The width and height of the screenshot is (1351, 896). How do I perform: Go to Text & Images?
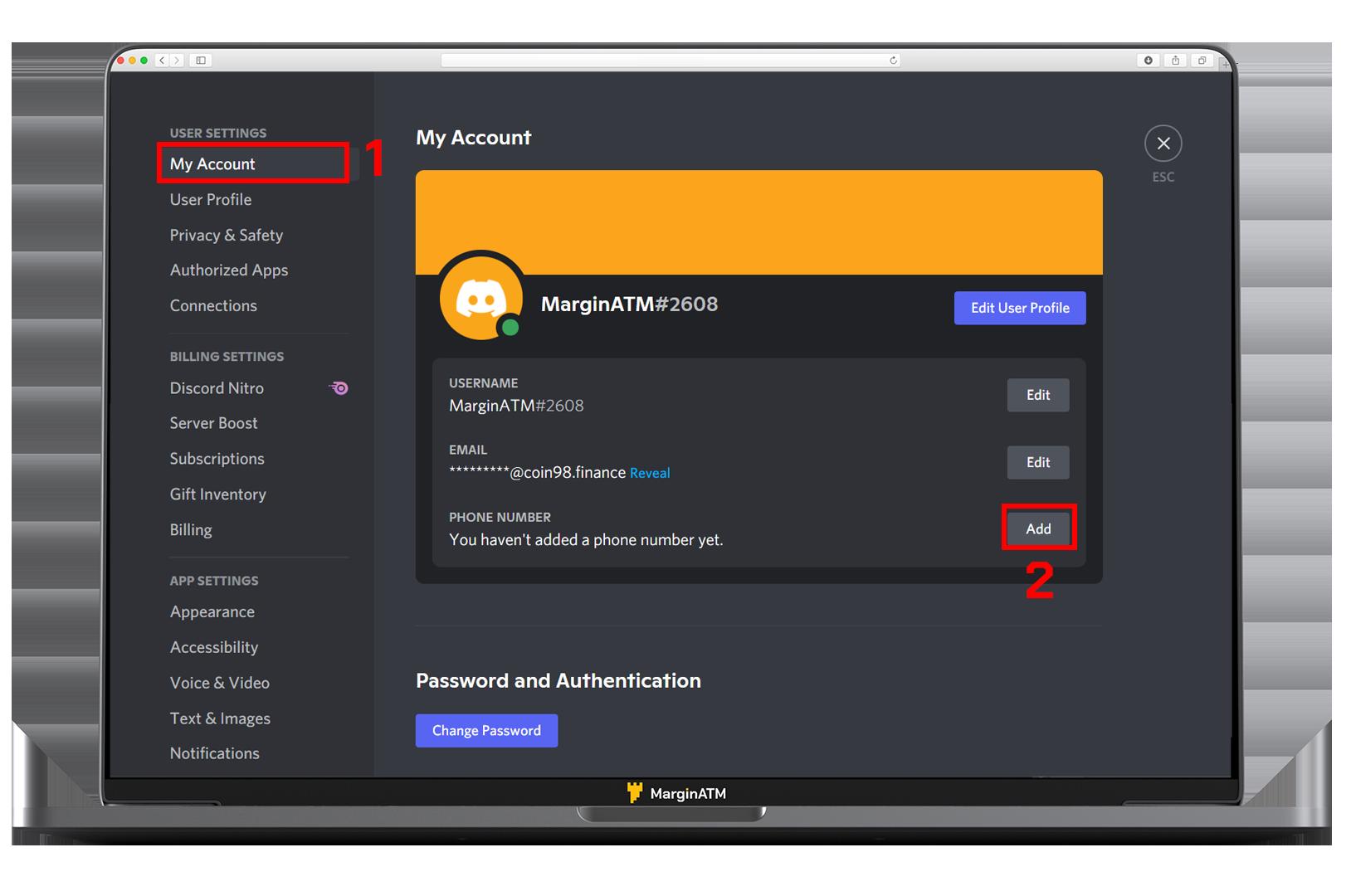220,718
